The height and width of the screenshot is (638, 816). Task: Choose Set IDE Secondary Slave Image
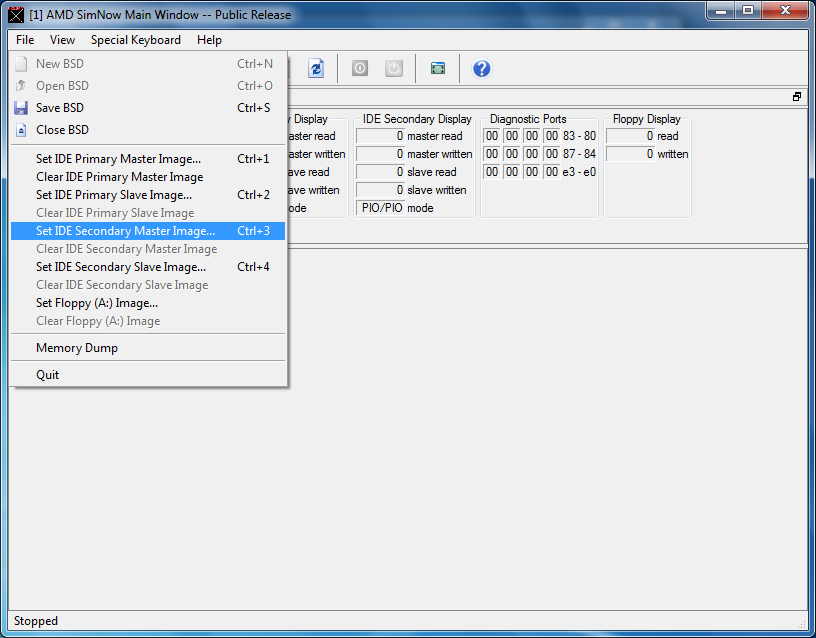pyautogui.click(x=148, y=267)
